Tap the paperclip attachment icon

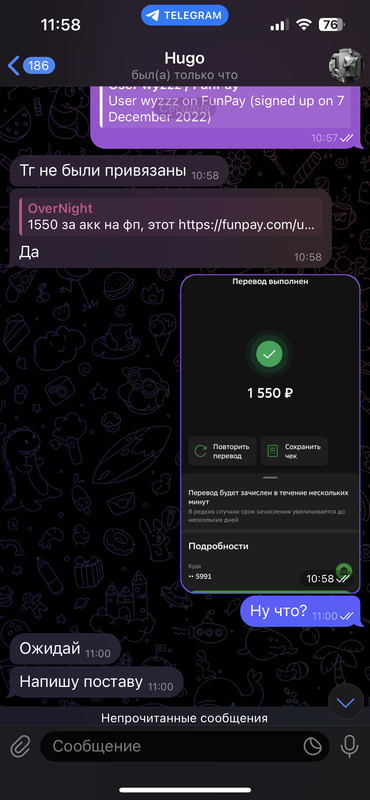tap(19, 747)
